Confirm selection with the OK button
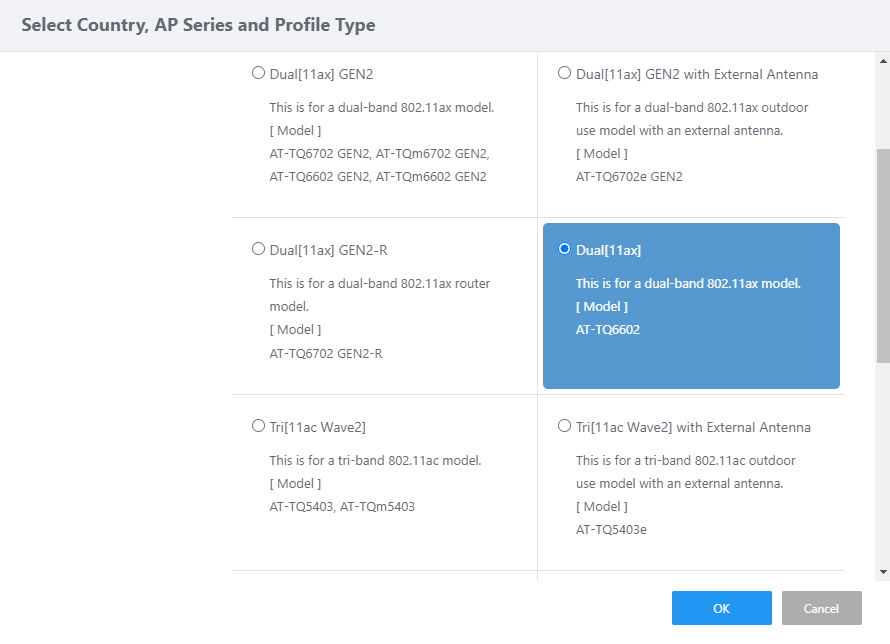The height and width of the screenshot is (644, 890). 721,608
